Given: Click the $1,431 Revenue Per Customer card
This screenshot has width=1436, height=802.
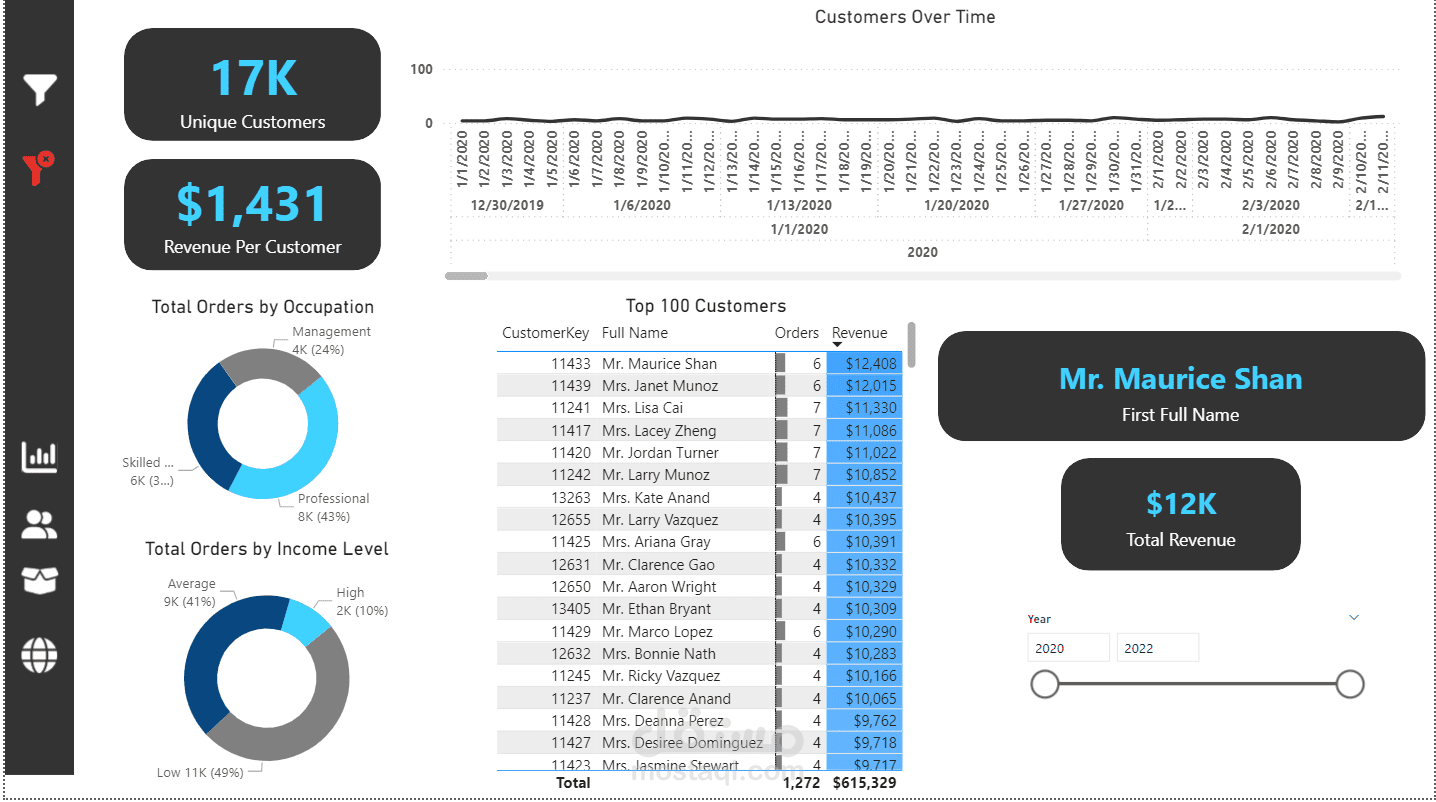Looking at the screenshot, I should (x=252, y=214).
